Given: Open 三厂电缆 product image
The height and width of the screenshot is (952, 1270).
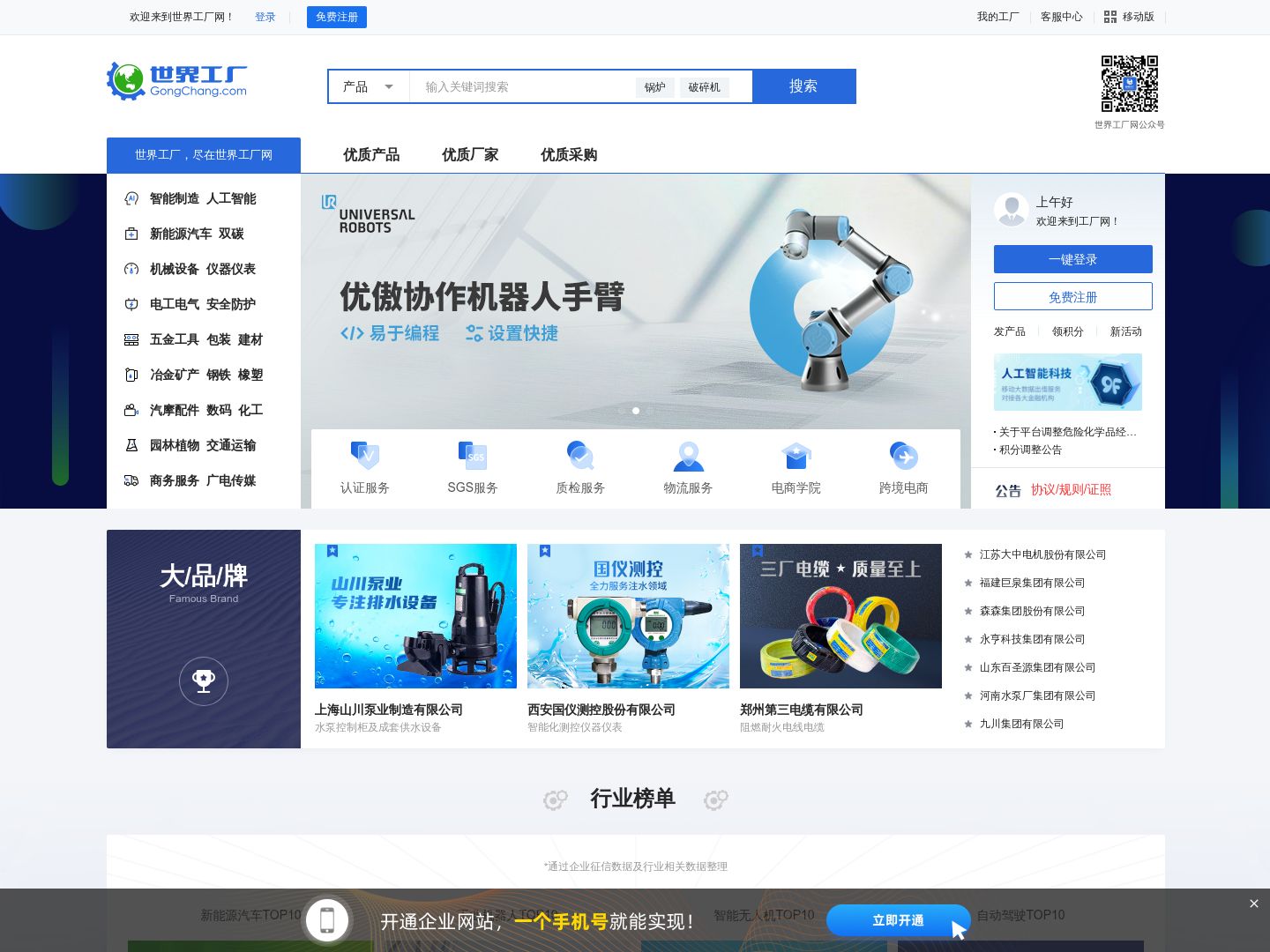Looking at the screenshot, I should (x=840, y=616).
